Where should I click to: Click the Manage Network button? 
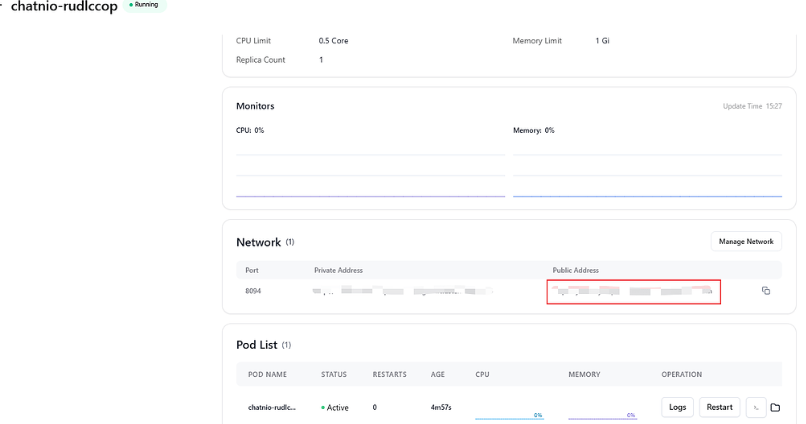coord(746,242)
